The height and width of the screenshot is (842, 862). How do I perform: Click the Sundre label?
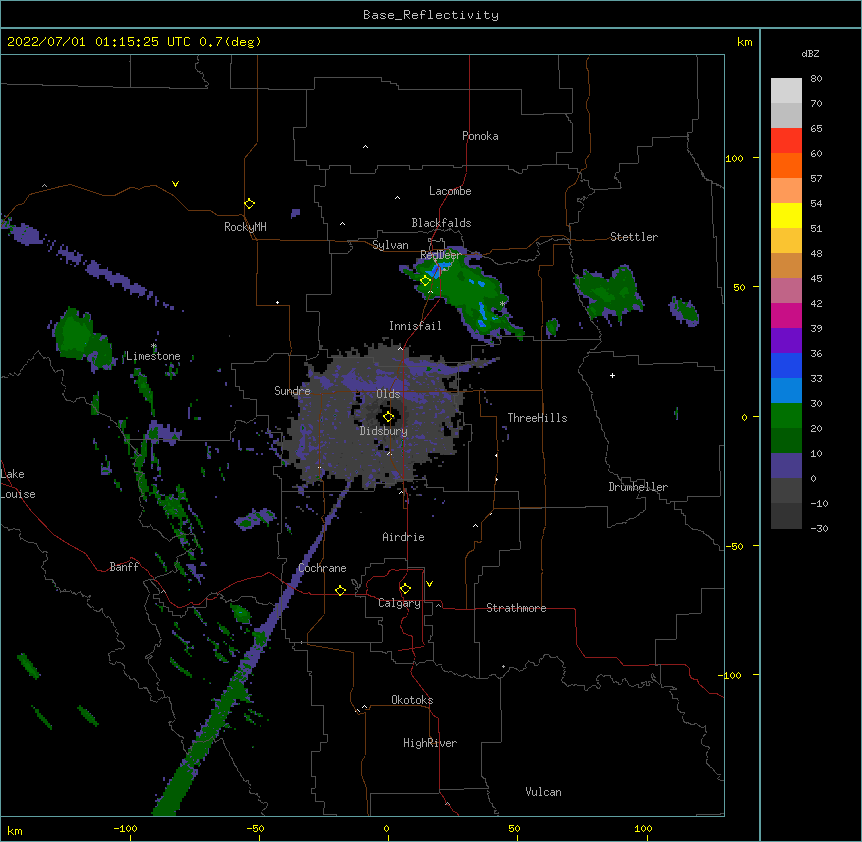292,391
